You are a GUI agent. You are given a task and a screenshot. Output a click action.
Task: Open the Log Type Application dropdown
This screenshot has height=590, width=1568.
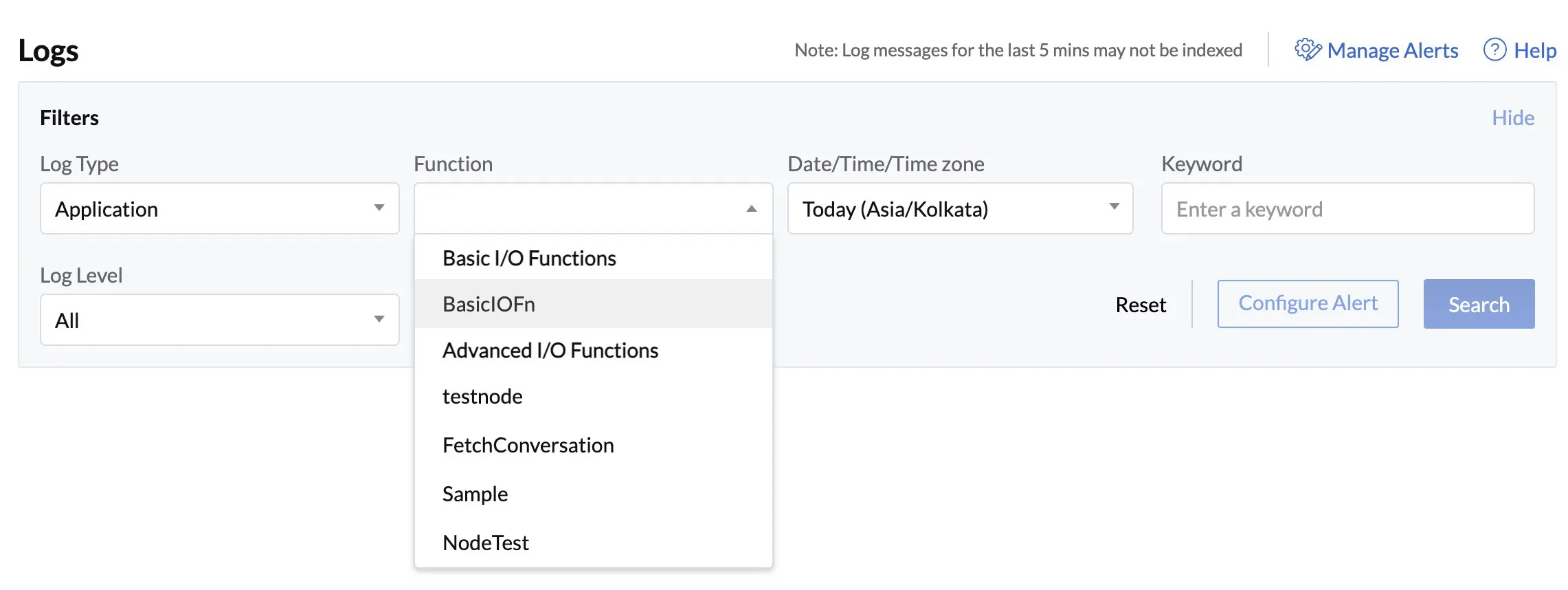220,208
